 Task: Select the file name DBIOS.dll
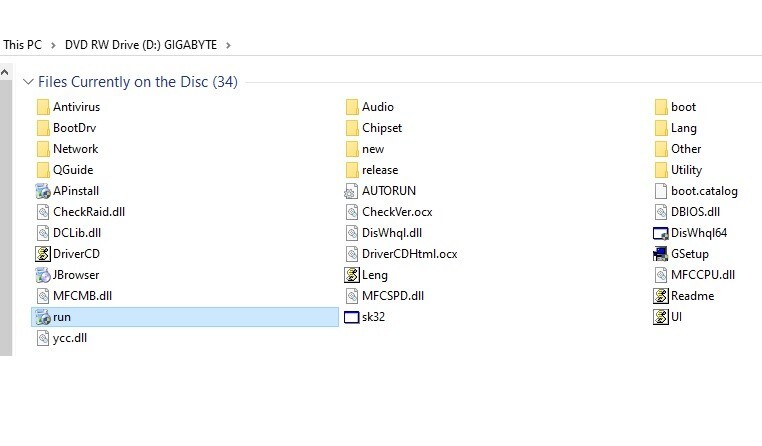[695, 212]
